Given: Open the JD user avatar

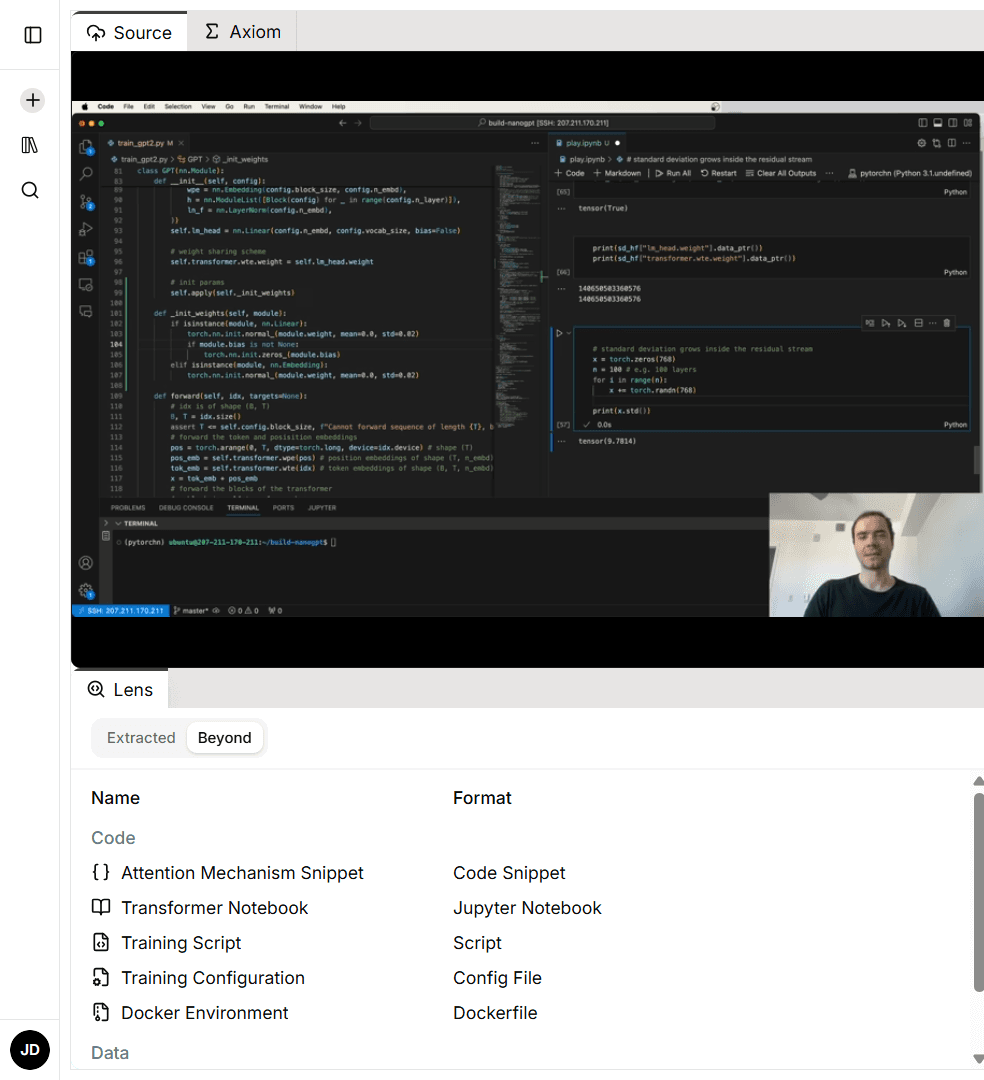Looking at the screenshot, I should [x=30, y=1050].
